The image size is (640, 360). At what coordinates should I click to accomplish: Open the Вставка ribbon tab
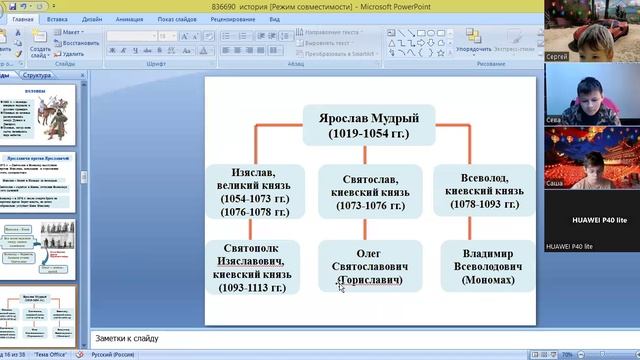tap(57, 19)
